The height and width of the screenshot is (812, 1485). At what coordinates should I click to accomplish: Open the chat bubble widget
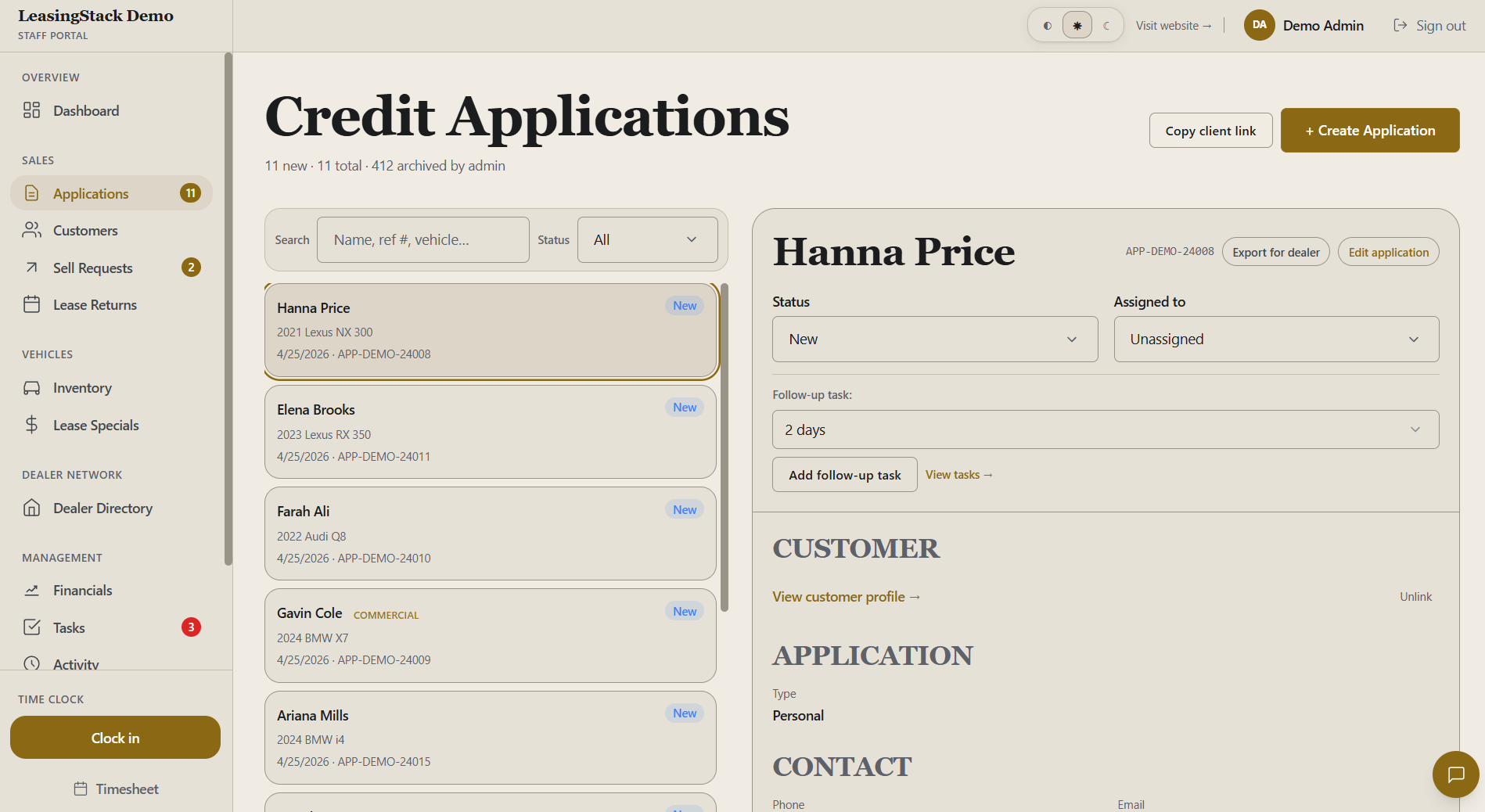1455,774
